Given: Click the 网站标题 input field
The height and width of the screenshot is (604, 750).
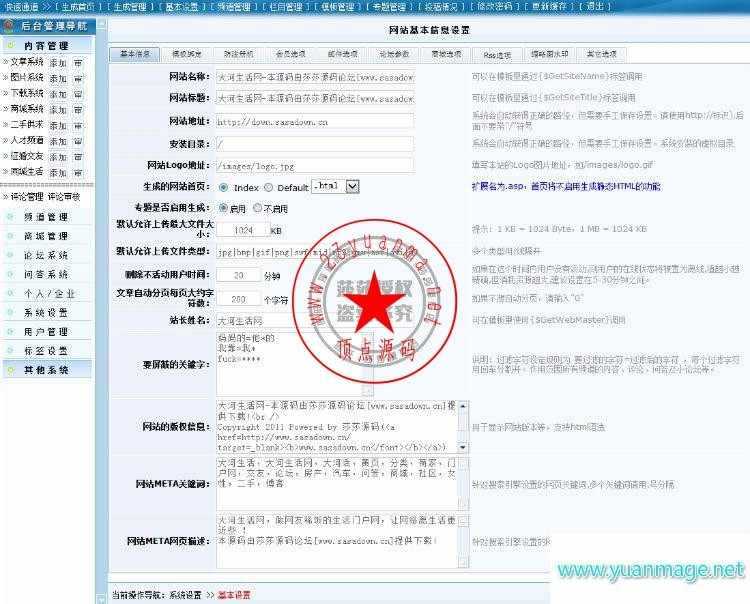Looking at the screenshot, I should (x=315, y=99).
